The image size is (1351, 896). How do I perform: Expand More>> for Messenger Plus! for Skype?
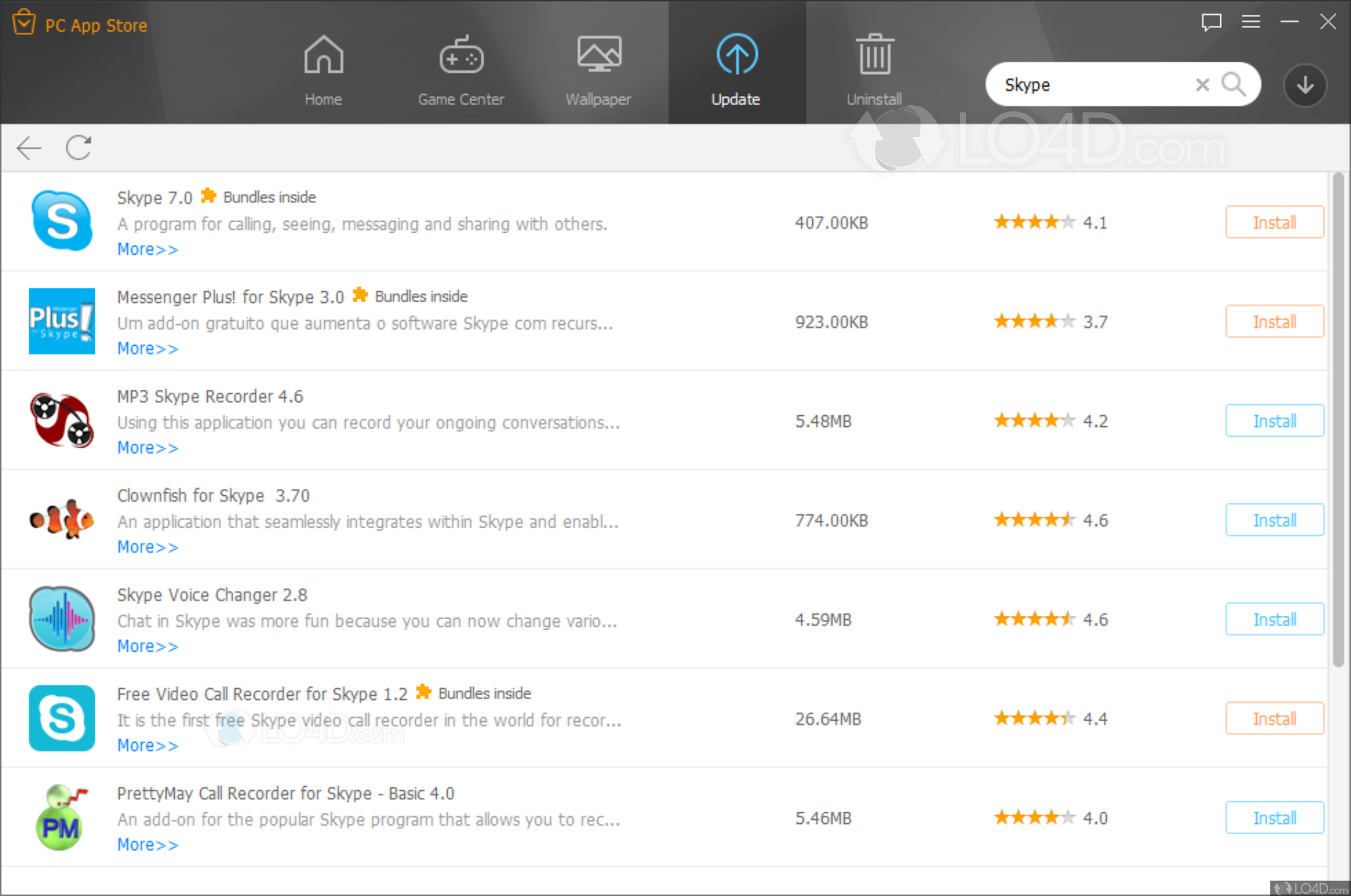(x=147, y=348)
